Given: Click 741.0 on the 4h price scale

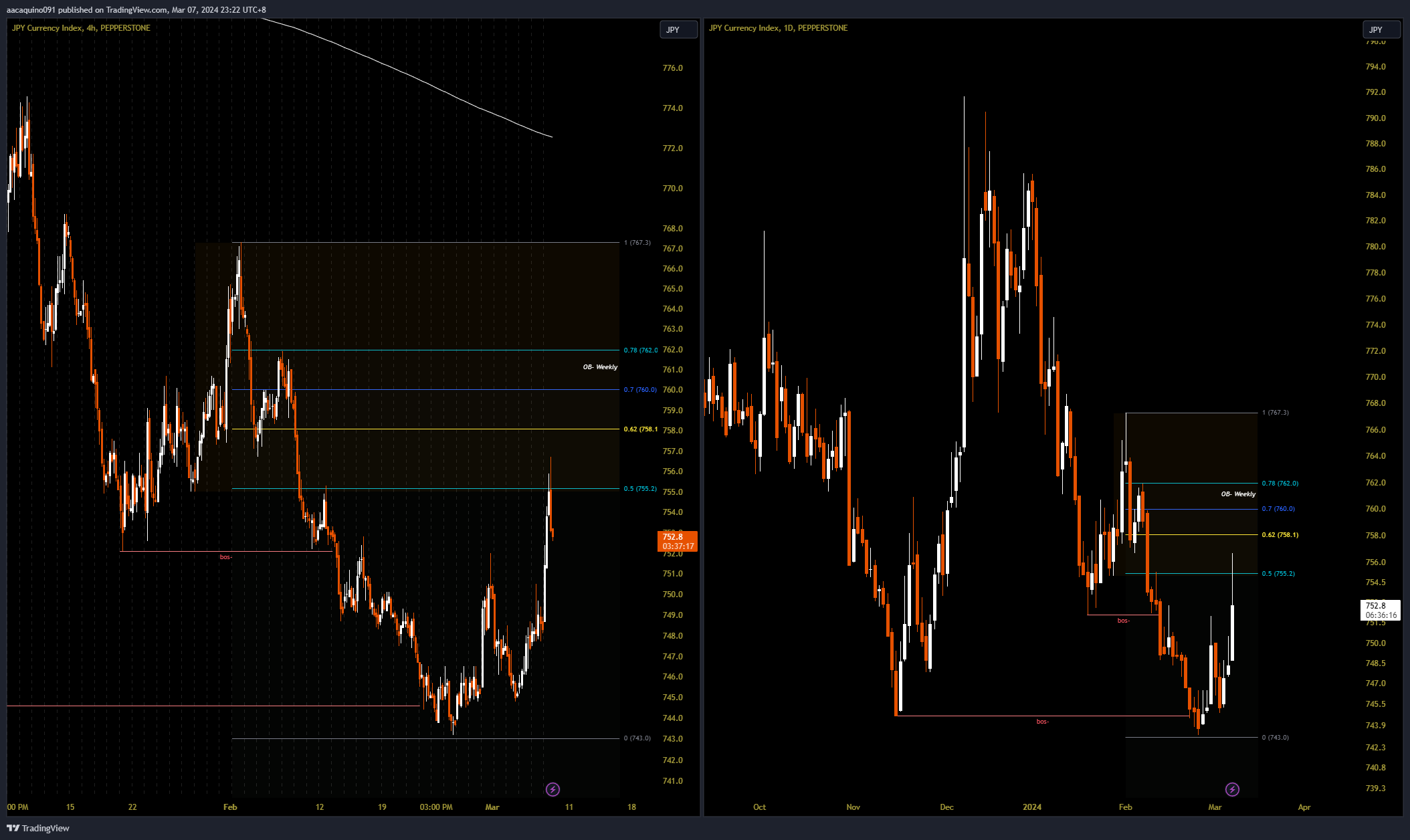Looking at the screenshot, I should click(672, 781).
